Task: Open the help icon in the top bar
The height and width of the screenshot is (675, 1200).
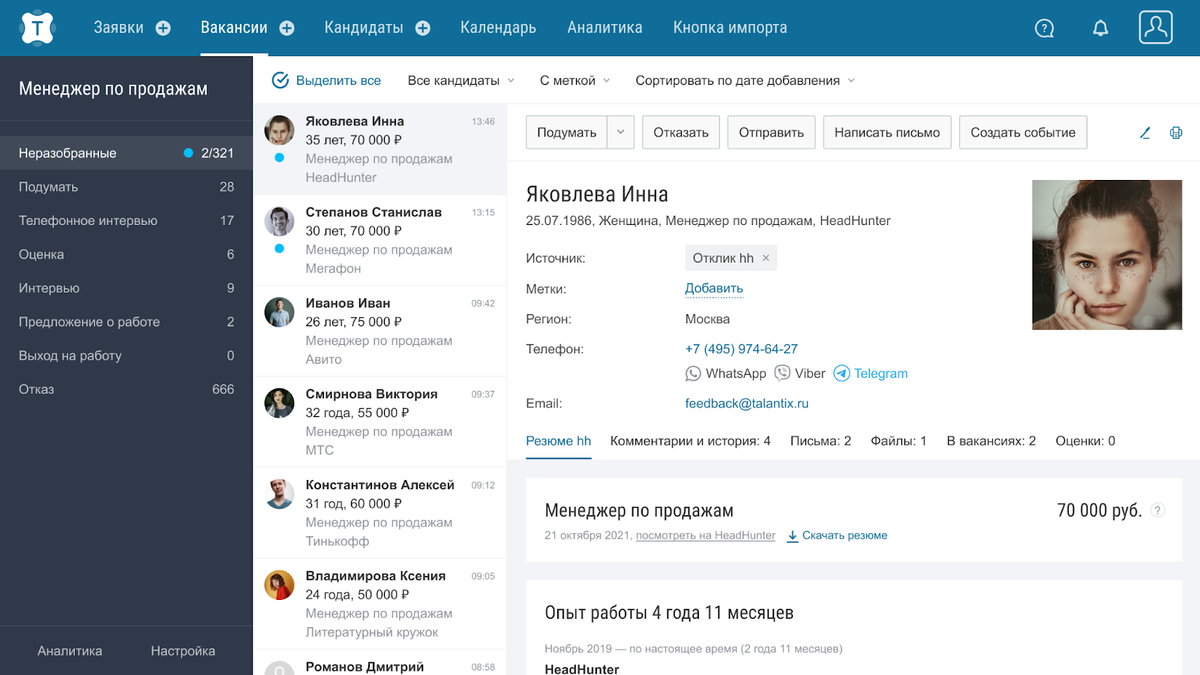Action: tap(1044, 28)
